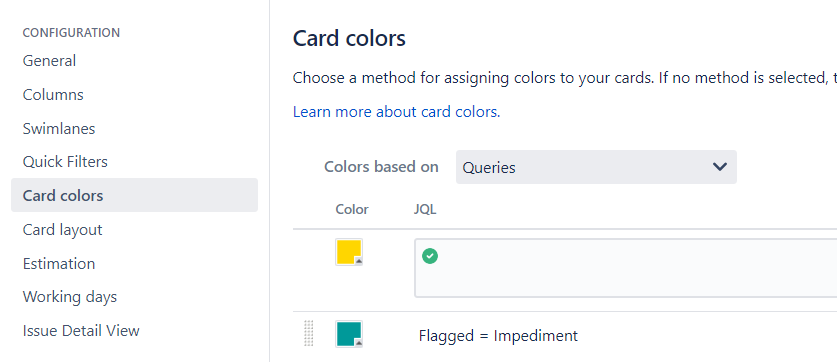The image size is (837, 362).
Task: Click the green JQL validation checkmark icon
Action: pyautogui.click(x=430, y=256)
